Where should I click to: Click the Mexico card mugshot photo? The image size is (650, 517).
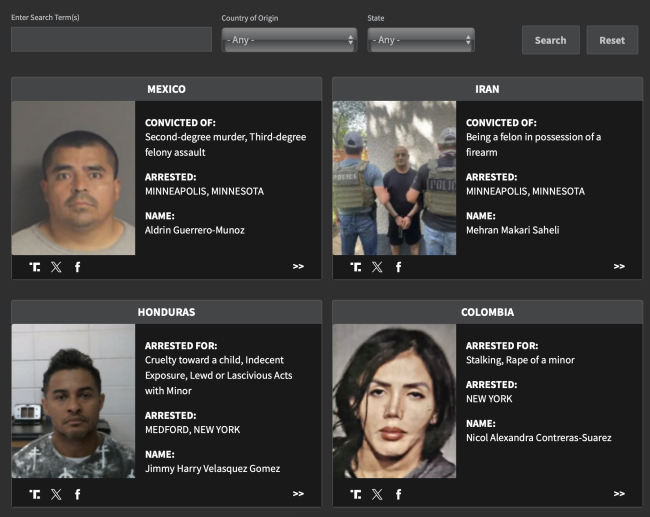pos(73,178)
